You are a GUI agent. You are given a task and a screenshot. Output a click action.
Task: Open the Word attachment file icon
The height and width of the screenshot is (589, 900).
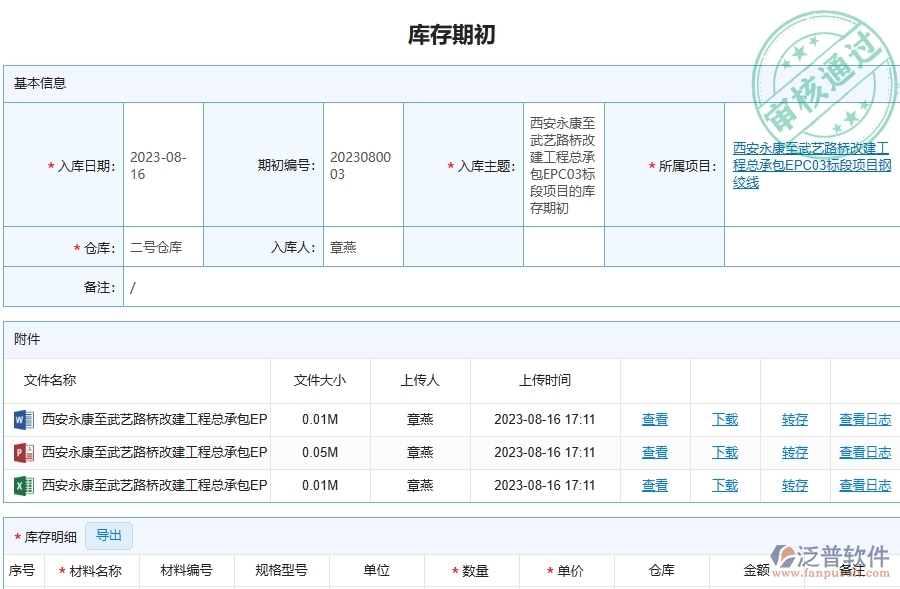pos(23,419)
